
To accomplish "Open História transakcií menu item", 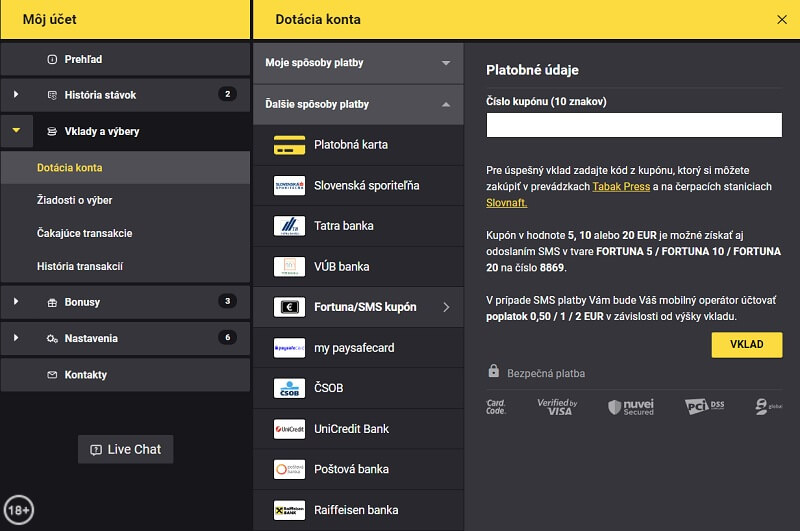I will [79, 266].
